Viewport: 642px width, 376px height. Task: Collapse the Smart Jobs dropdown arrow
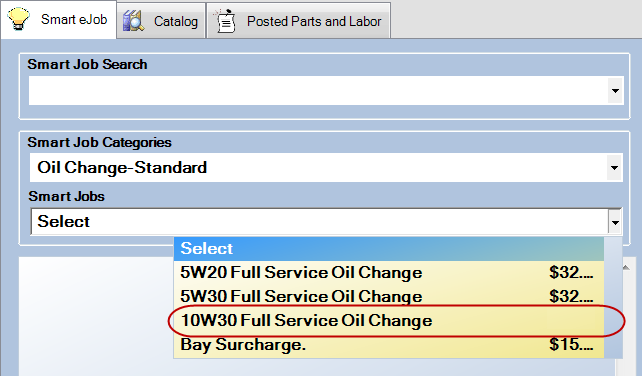[x=615, y=222]
